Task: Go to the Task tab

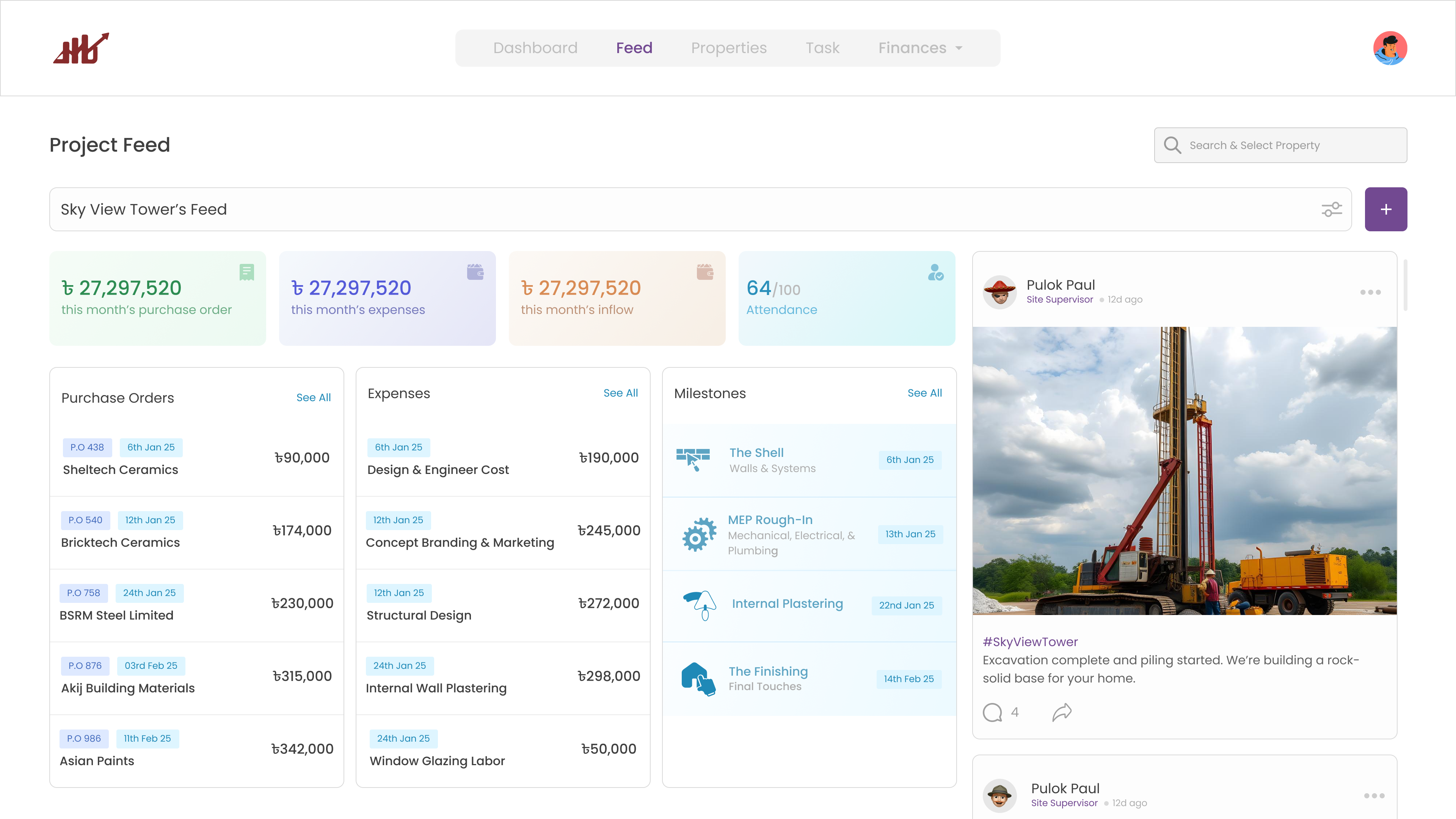Action: point(822,48)
